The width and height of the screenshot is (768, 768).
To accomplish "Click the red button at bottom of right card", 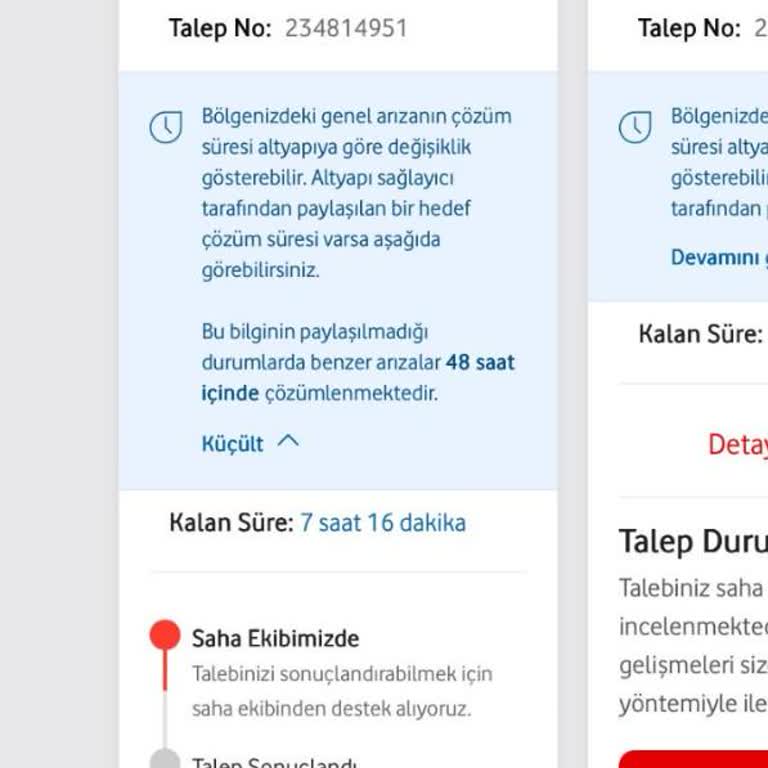I will [693, 759].
